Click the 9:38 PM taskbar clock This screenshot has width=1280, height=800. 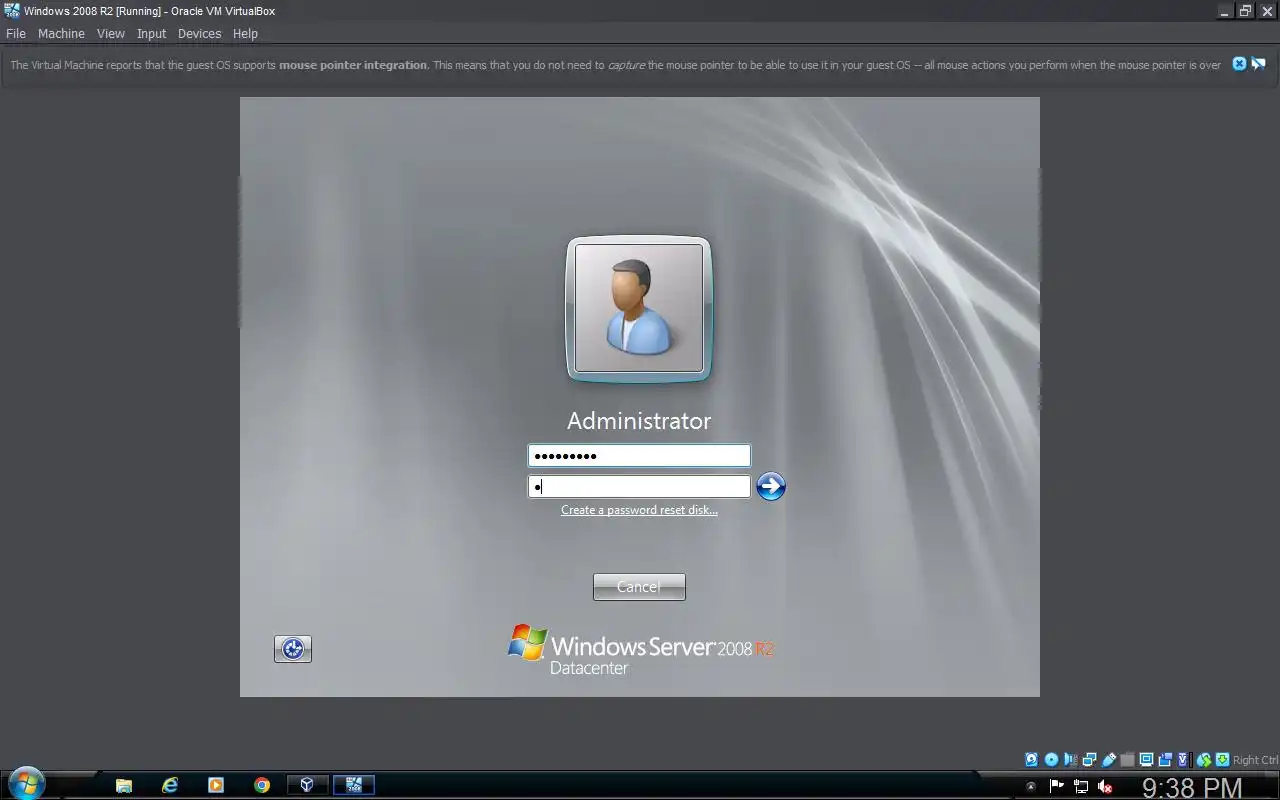(x=1192, y=788)
